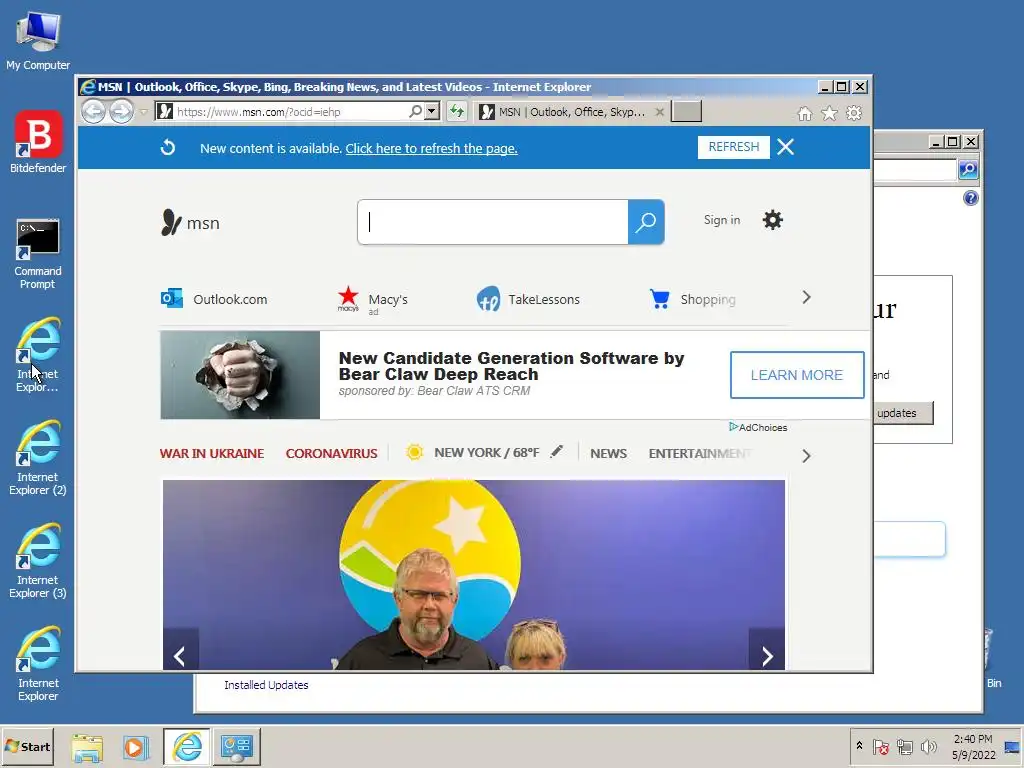The height and width of the screenshot is (768, 1024).
Task: Open Favorites star icon in IE
Action: point(829,114)
